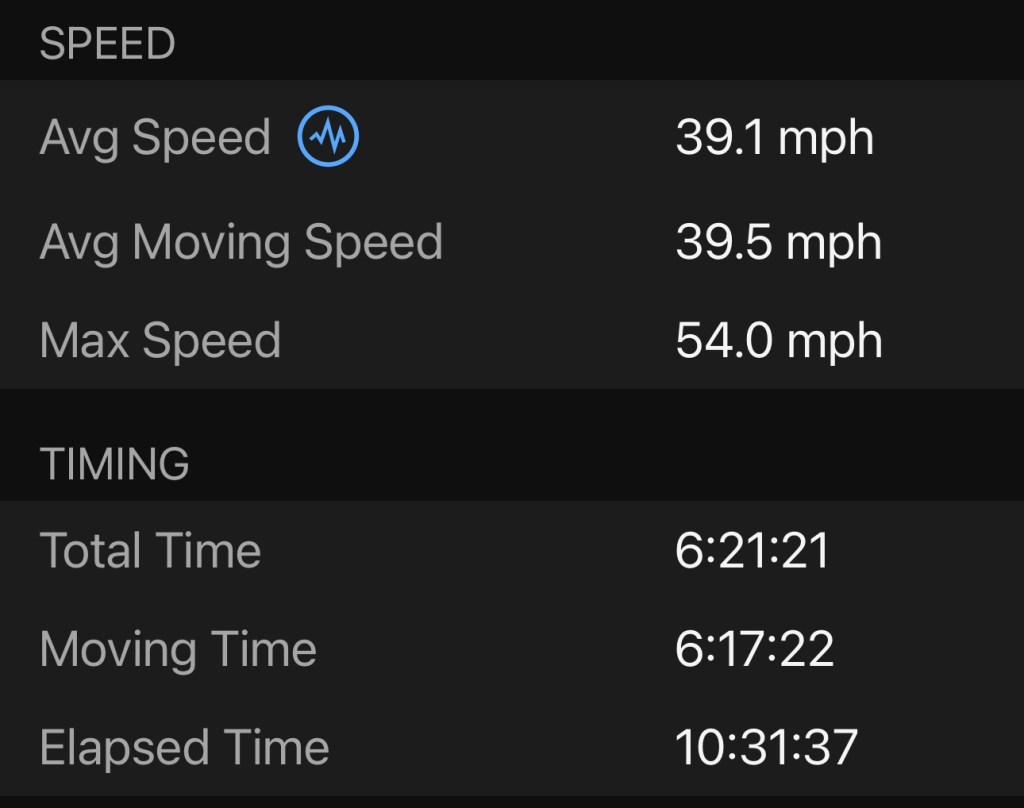Tap the word Moving in Avg Moving Speed

tap(213, 242)
